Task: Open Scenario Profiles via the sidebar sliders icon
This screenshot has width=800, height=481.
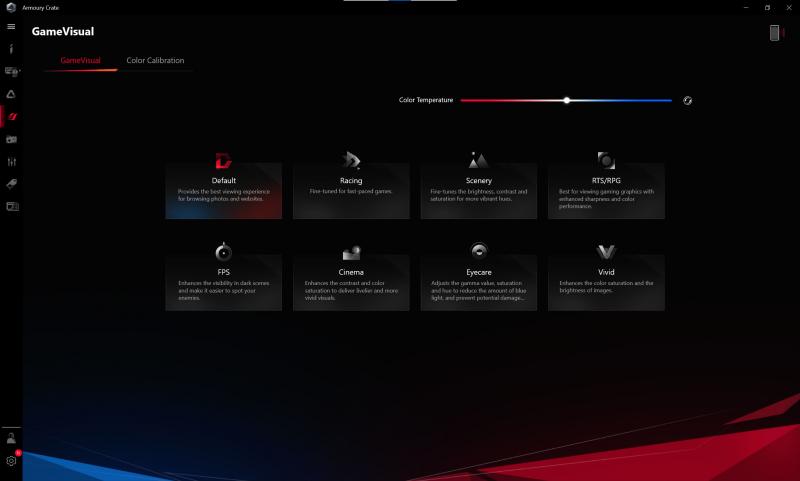Action: pyautogui.click(x=11, y=162)
